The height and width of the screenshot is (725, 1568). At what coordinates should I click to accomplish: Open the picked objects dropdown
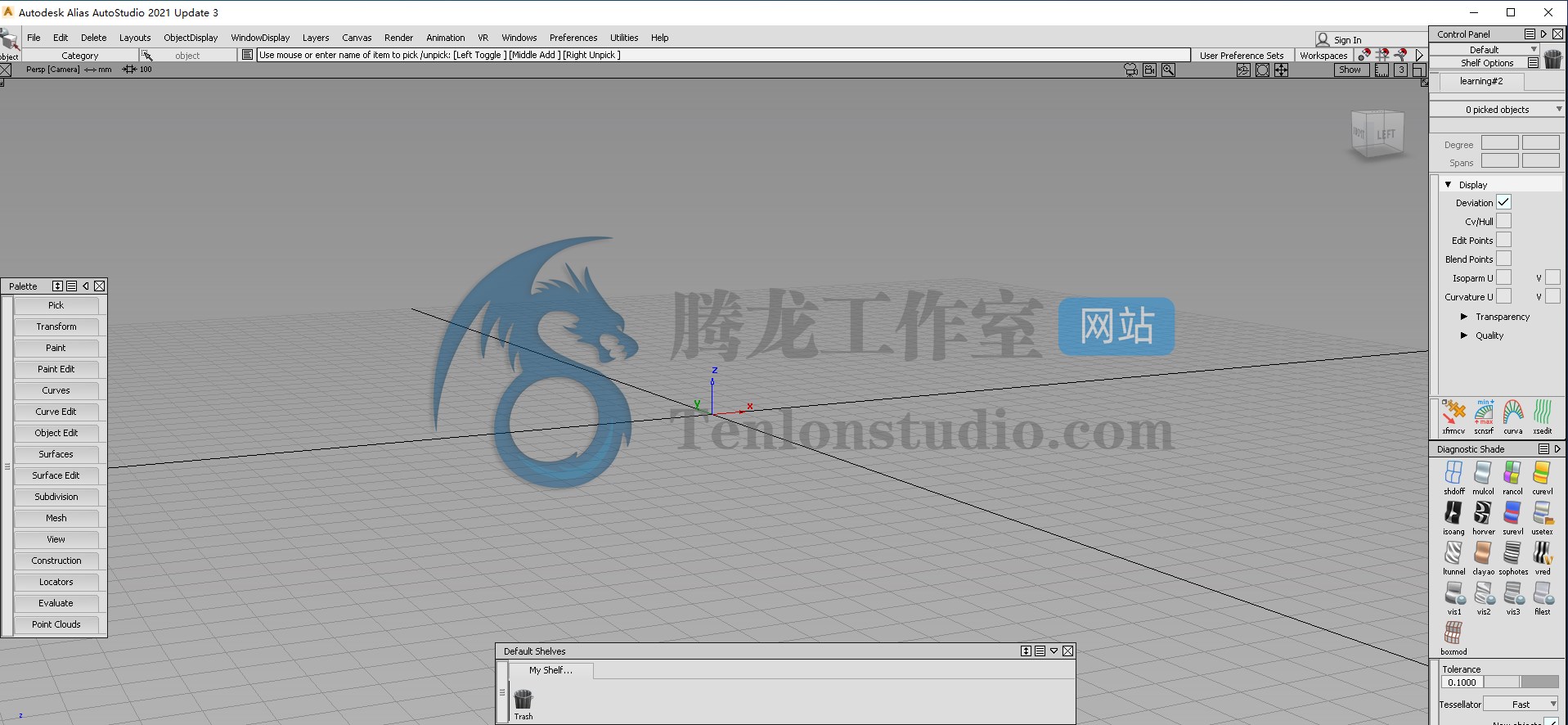click(x=1497, y=110)
